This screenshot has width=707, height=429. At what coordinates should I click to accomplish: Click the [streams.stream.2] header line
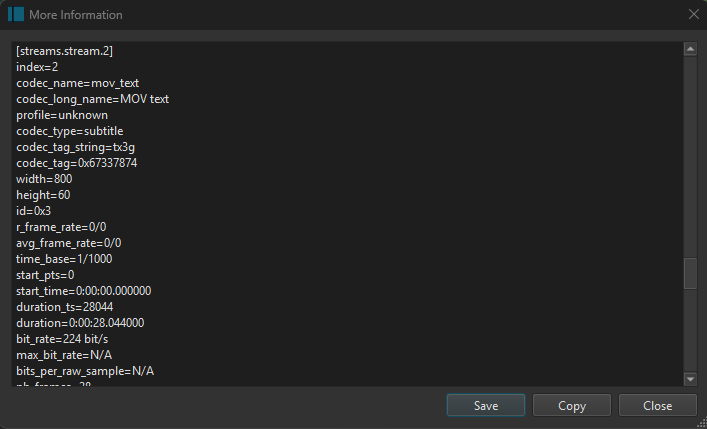(x=69, y=51)
